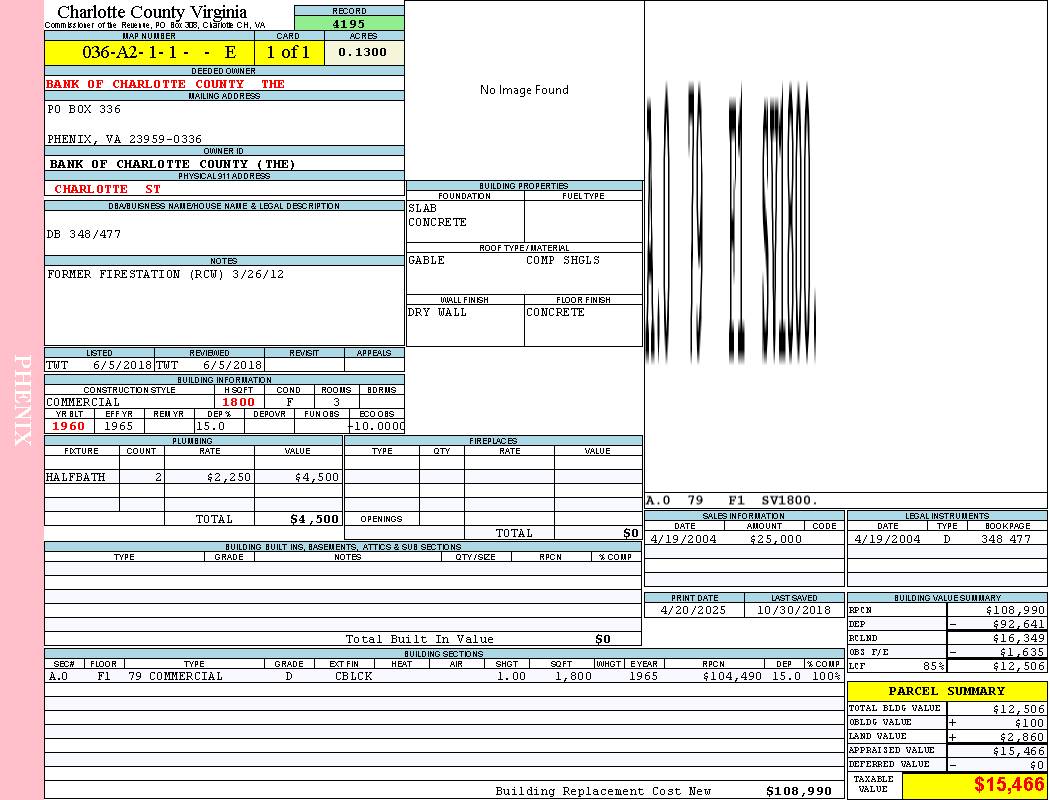Click the reviewed date TWT 6/5/2018
Image resolution: width=1050 pixels, height=800 pixels.
209,365
